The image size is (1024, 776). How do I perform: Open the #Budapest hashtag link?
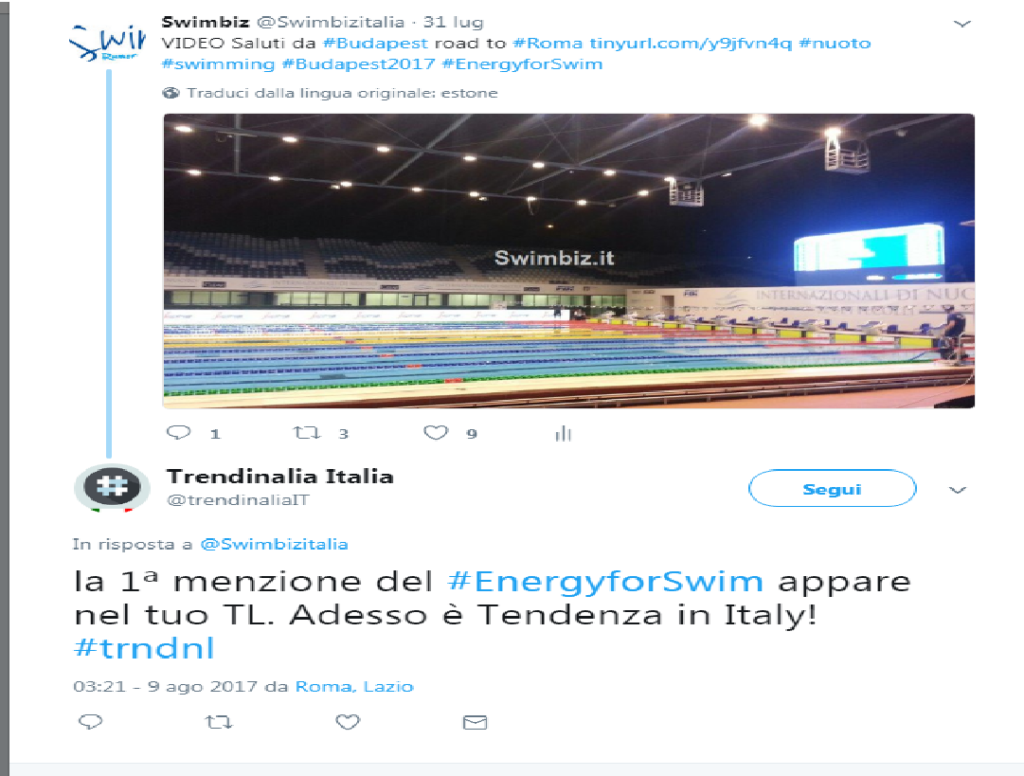click(376, 43)
